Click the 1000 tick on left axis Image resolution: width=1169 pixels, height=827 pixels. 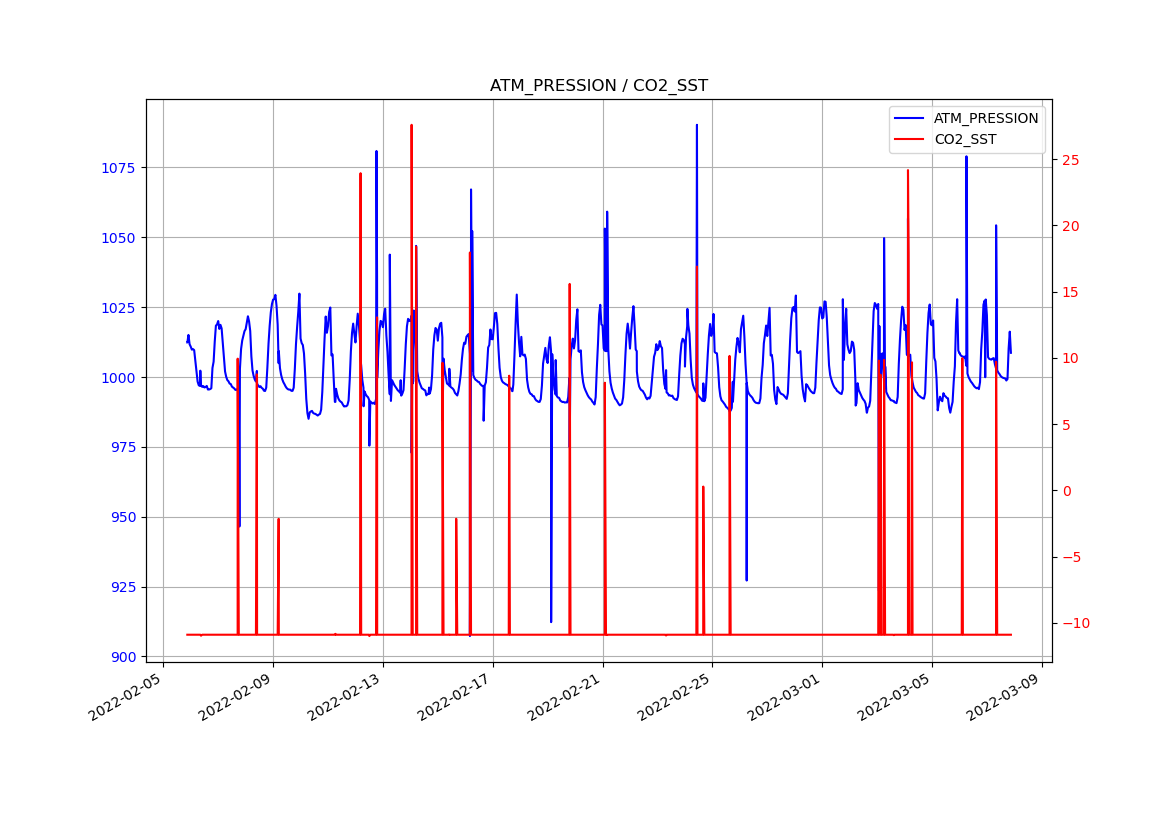tap(120, 378)
